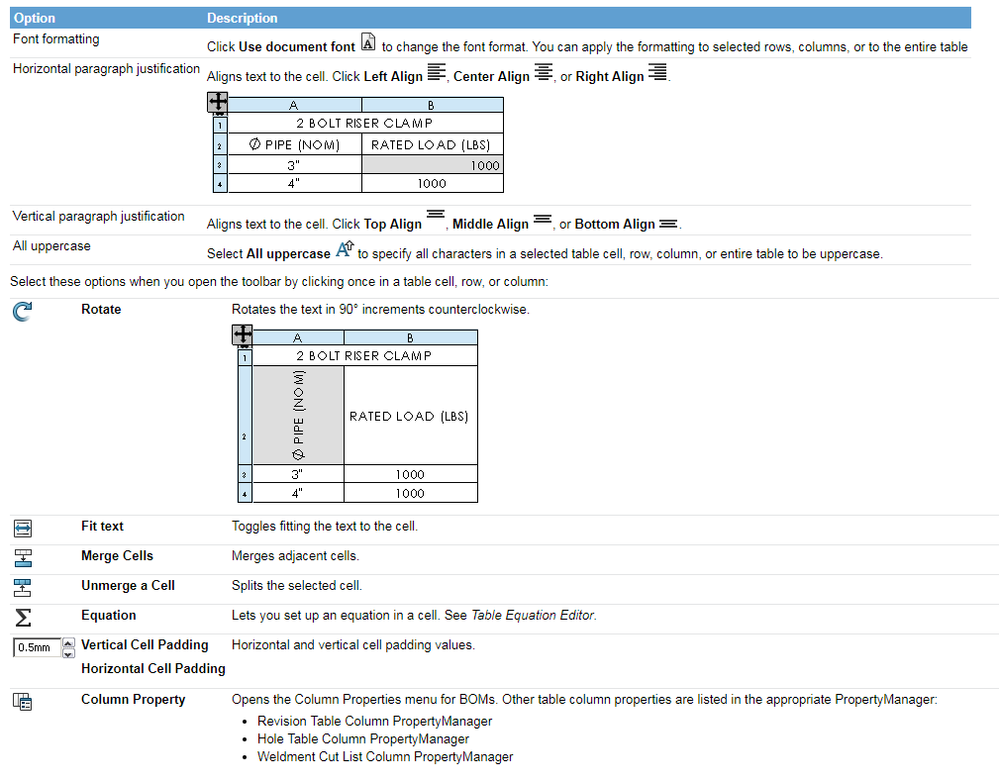This screenshot has height=766, width=999.
Task: Click the 'Description' column header
Action: point(242,18)
